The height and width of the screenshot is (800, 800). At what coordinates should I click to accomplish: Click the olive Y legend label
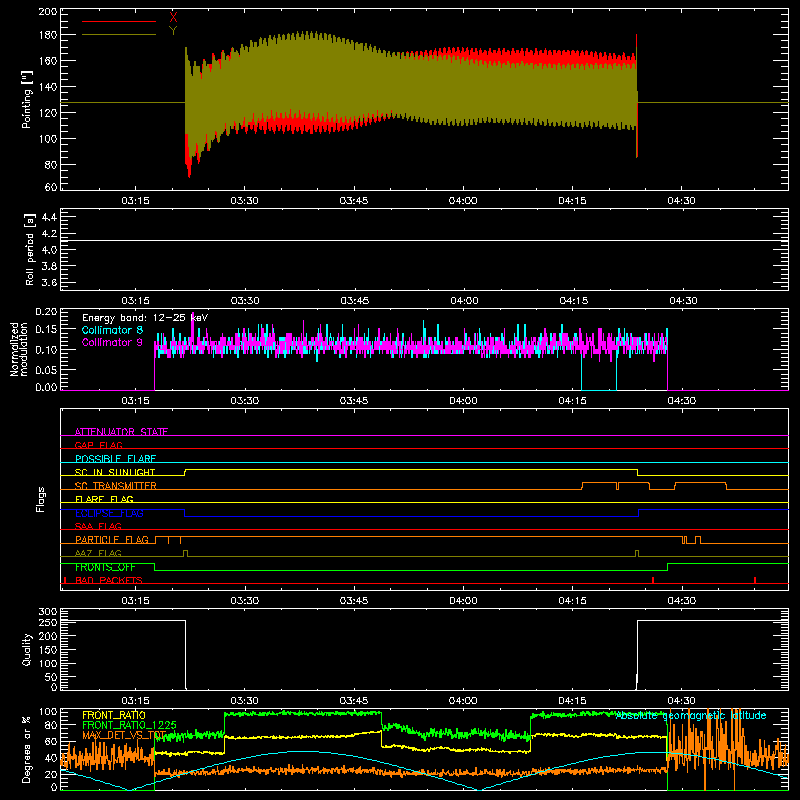click(x=173, y=31)
